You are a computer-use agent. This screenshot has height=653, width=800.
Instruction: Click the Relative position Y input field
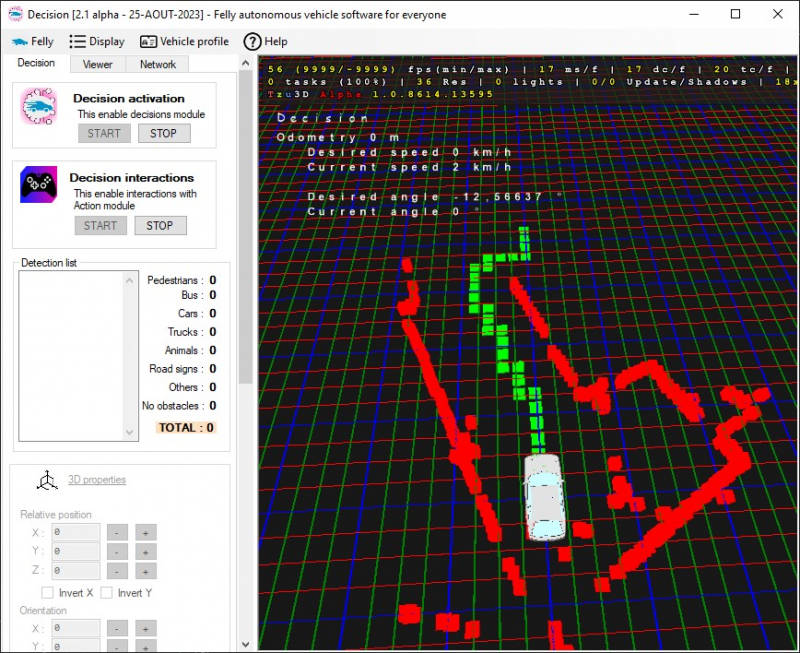[x=76, y=551]
